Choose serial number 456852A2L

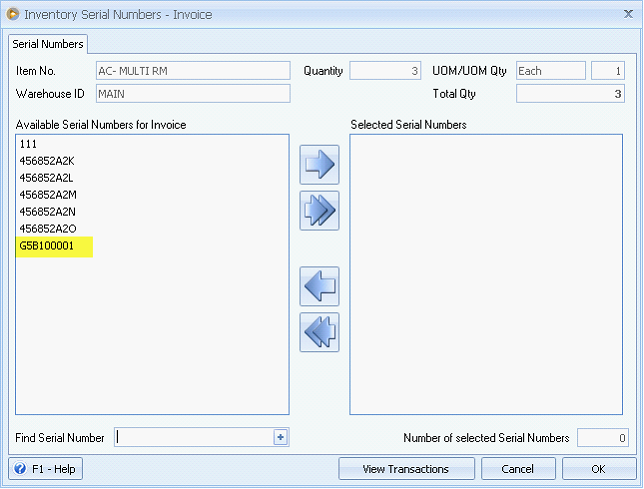[48, 178]
